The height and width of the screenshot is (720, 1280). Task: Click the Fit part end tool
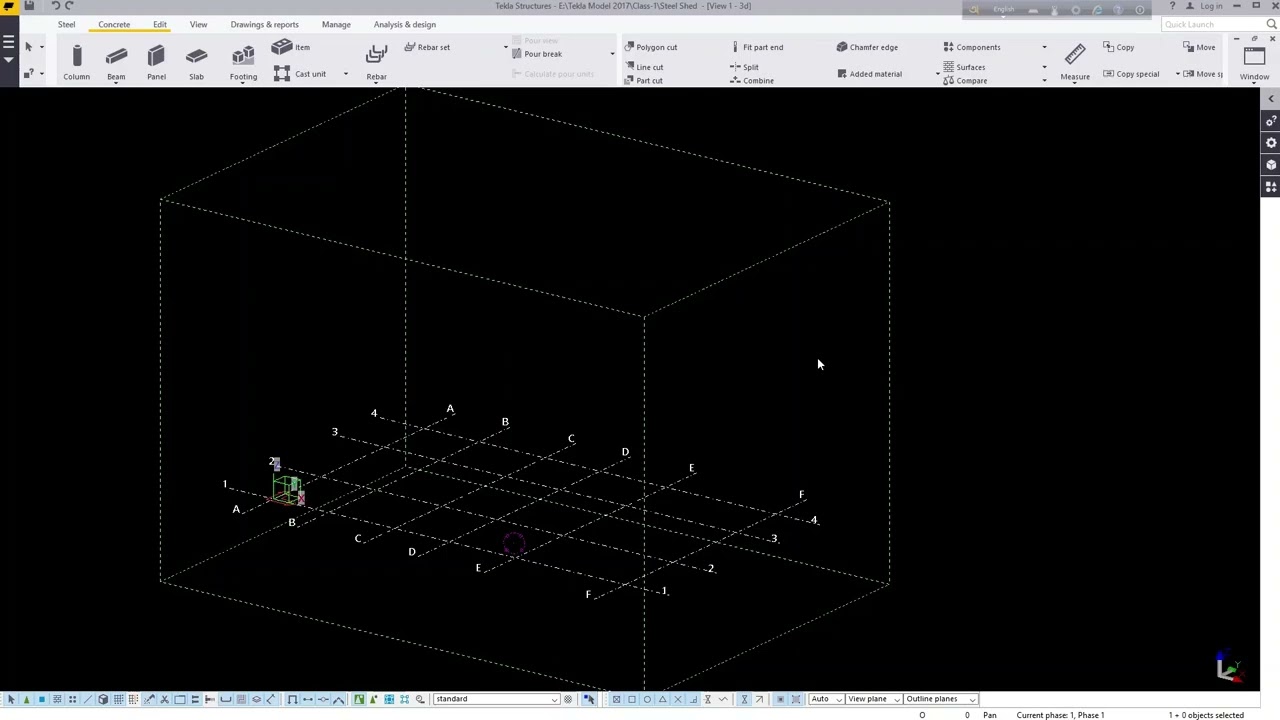[757, 47]
